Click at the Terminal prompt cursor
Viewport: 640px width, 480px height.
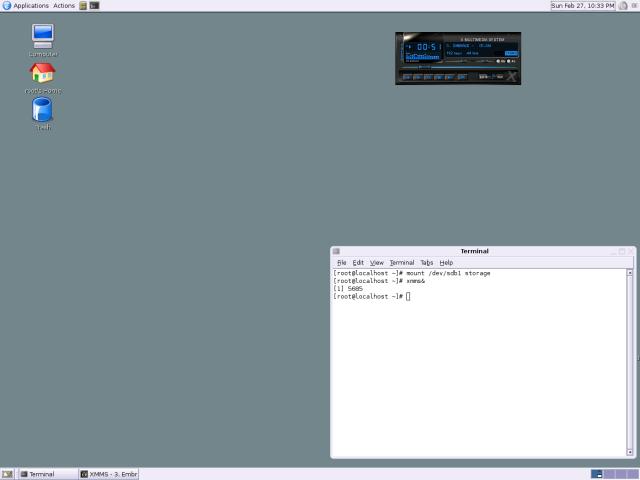coord(408,296)
